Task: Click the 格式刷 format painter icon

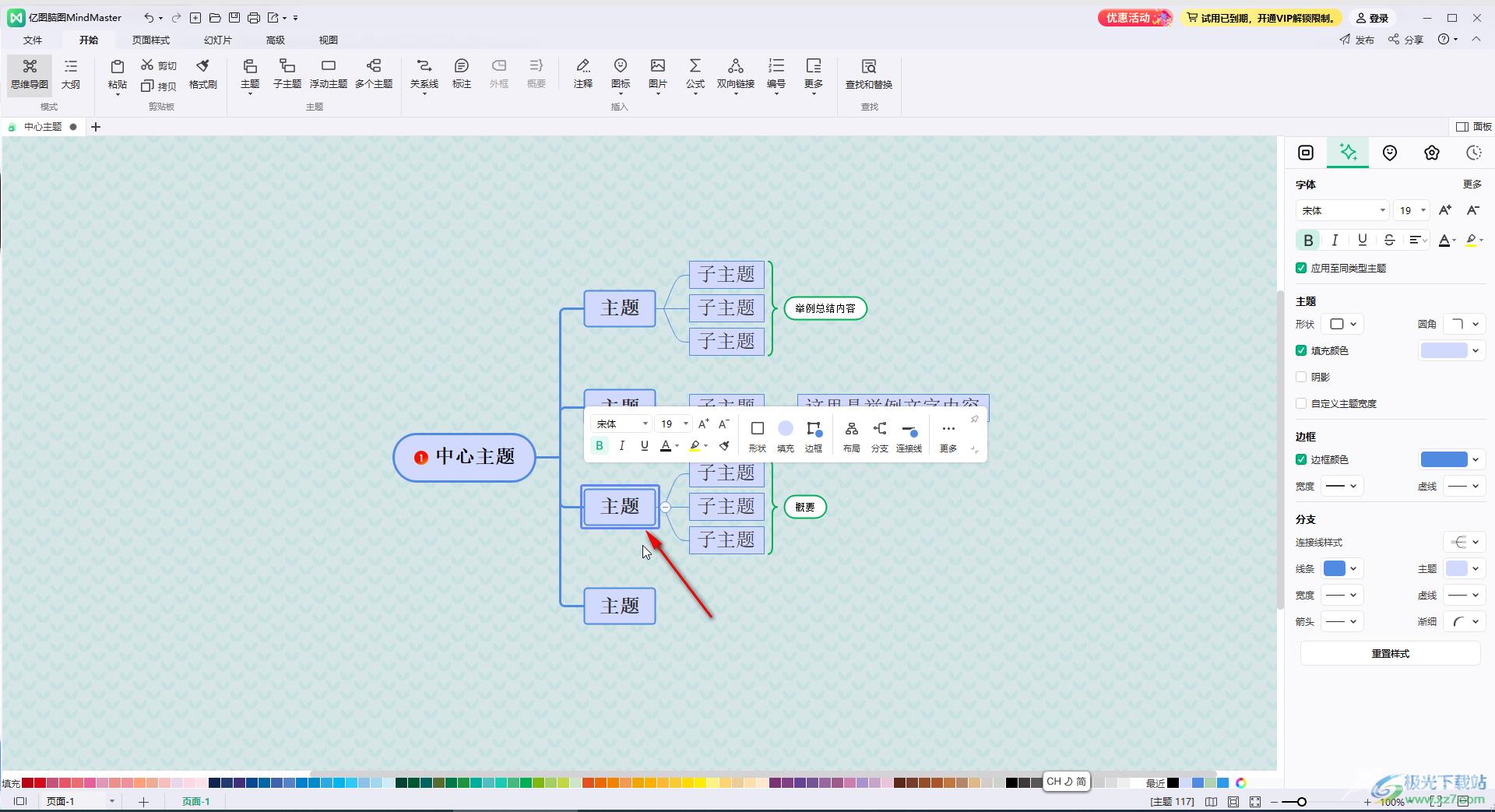Action: (x=202, y=75)
